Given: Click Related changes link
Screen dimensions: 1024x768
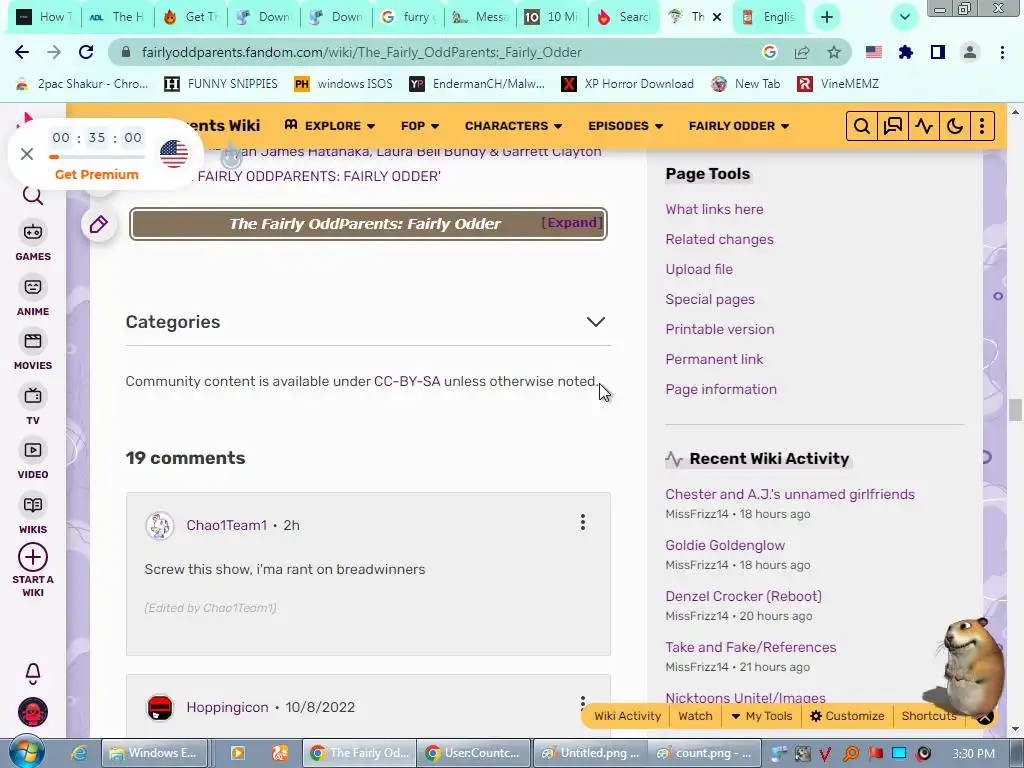Looking at the screenshot, I should click(x=720, y=239).
